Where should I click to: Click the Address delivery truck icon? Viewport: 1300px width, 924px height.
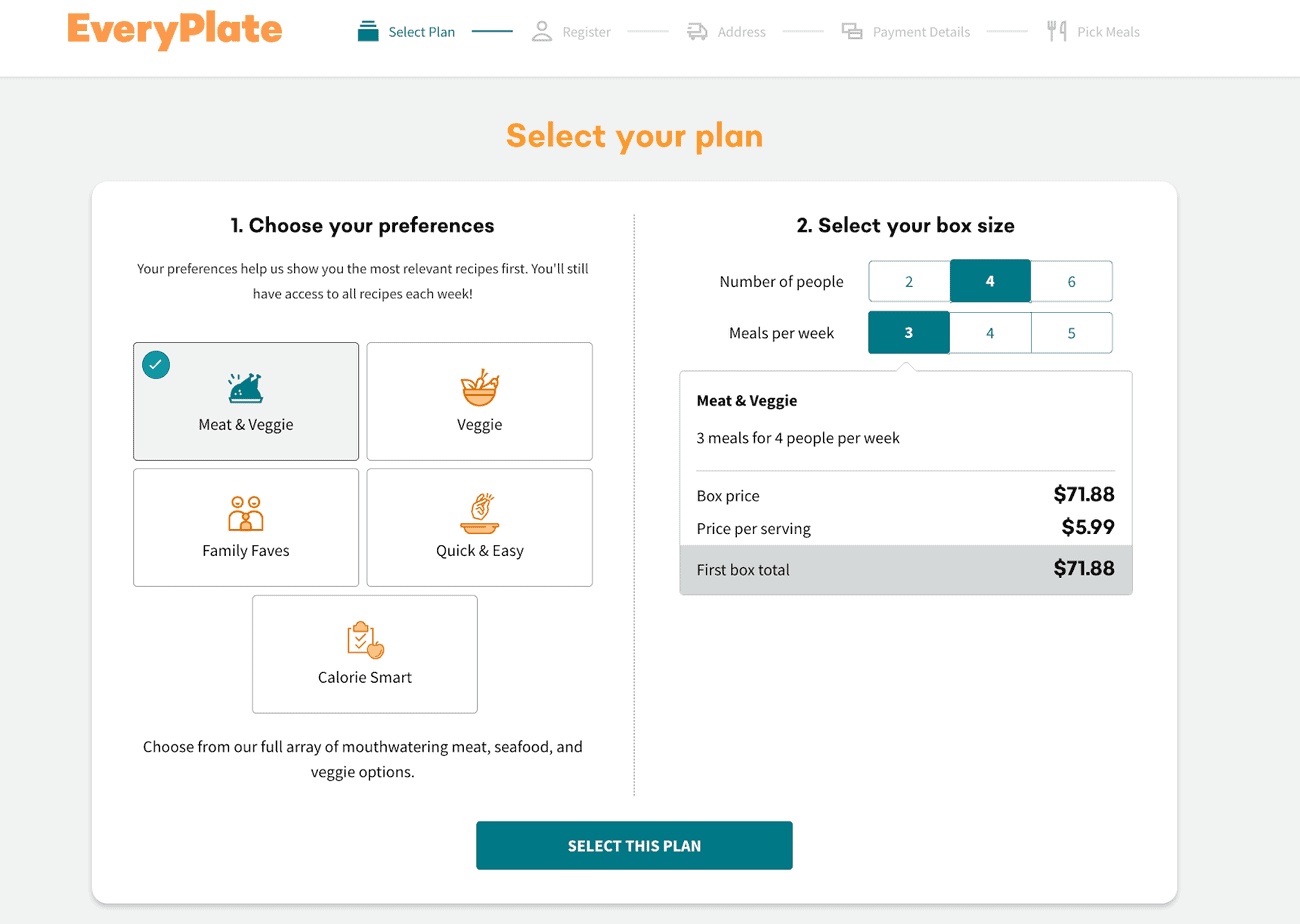[x=697, y=32]
